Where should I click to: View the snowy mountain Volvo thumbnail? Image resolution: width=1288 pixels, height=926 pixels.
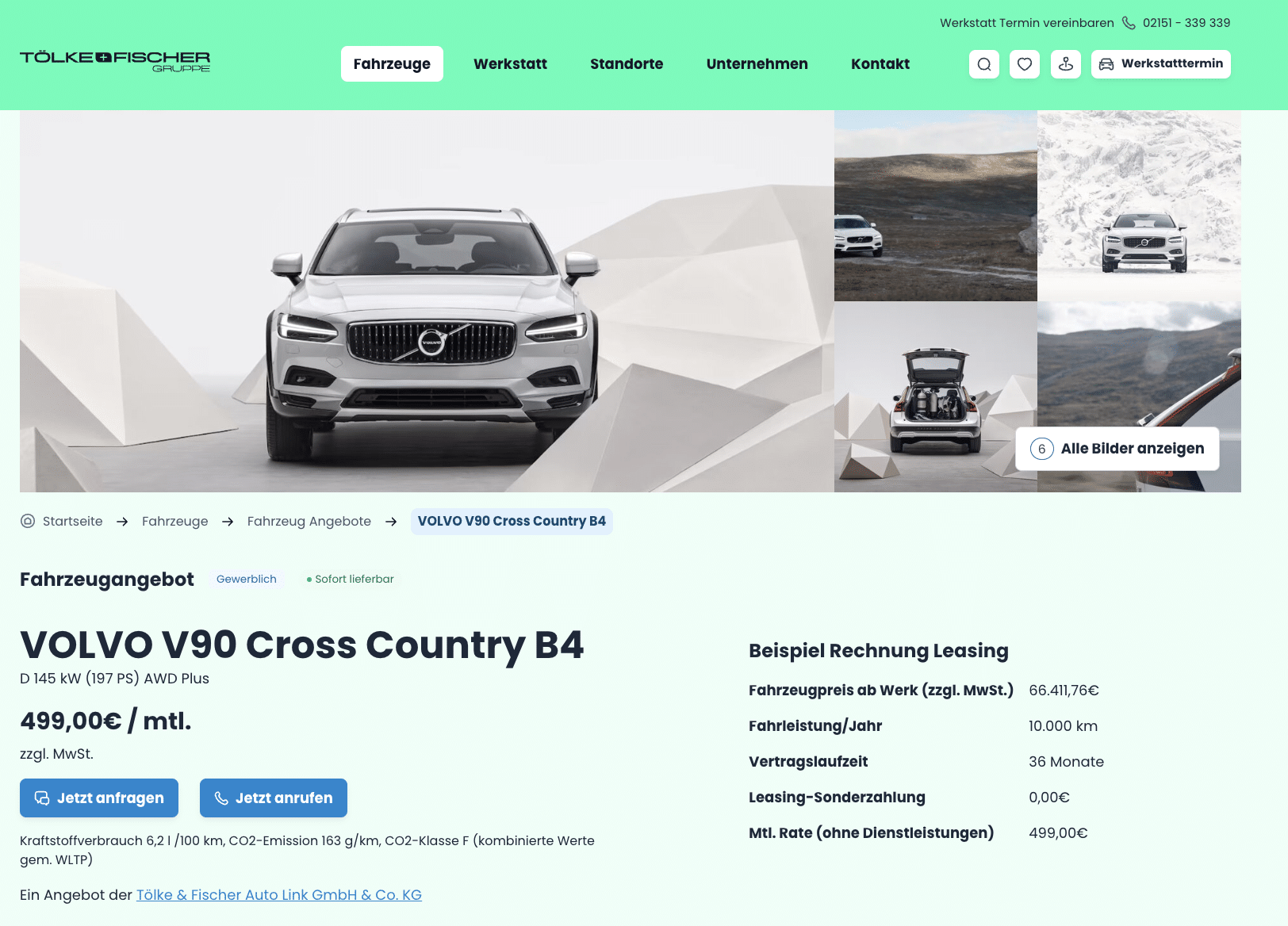point(1140,205)
